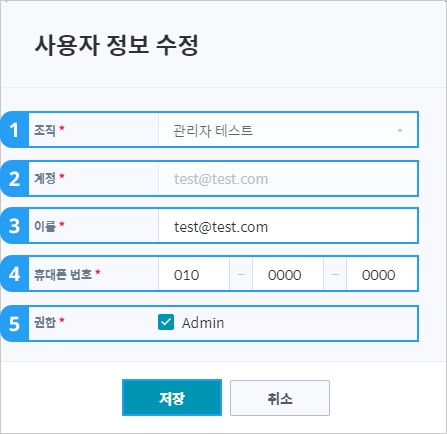Open the 조직 dropdown arrow
This screenshot has width=447, height=434.
pos(400,131)
